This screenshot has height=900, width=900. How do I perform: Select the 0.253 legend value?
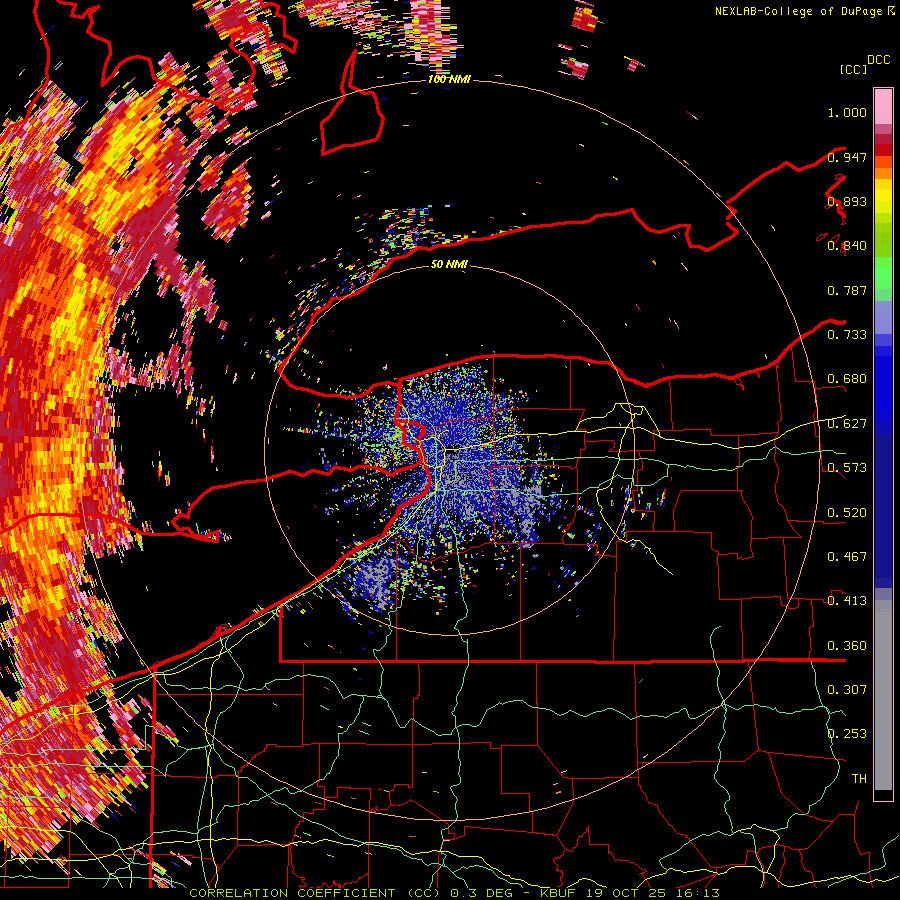coord(847,734)
